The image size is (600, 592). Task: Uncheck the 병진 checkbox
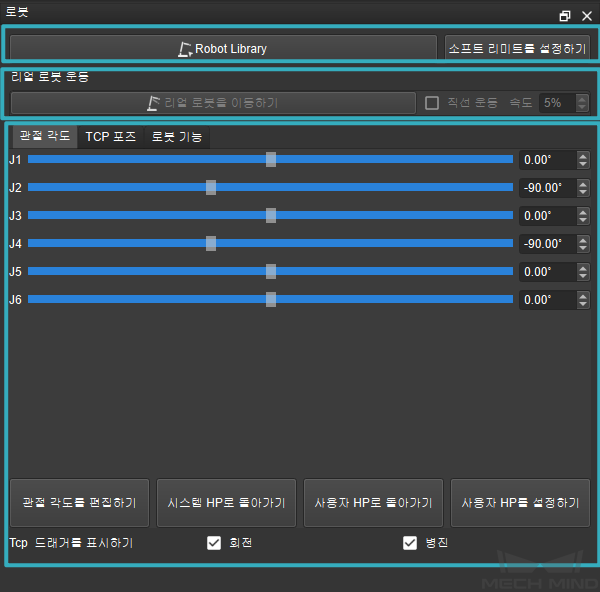pyautogui.click(x=410, y=543)
